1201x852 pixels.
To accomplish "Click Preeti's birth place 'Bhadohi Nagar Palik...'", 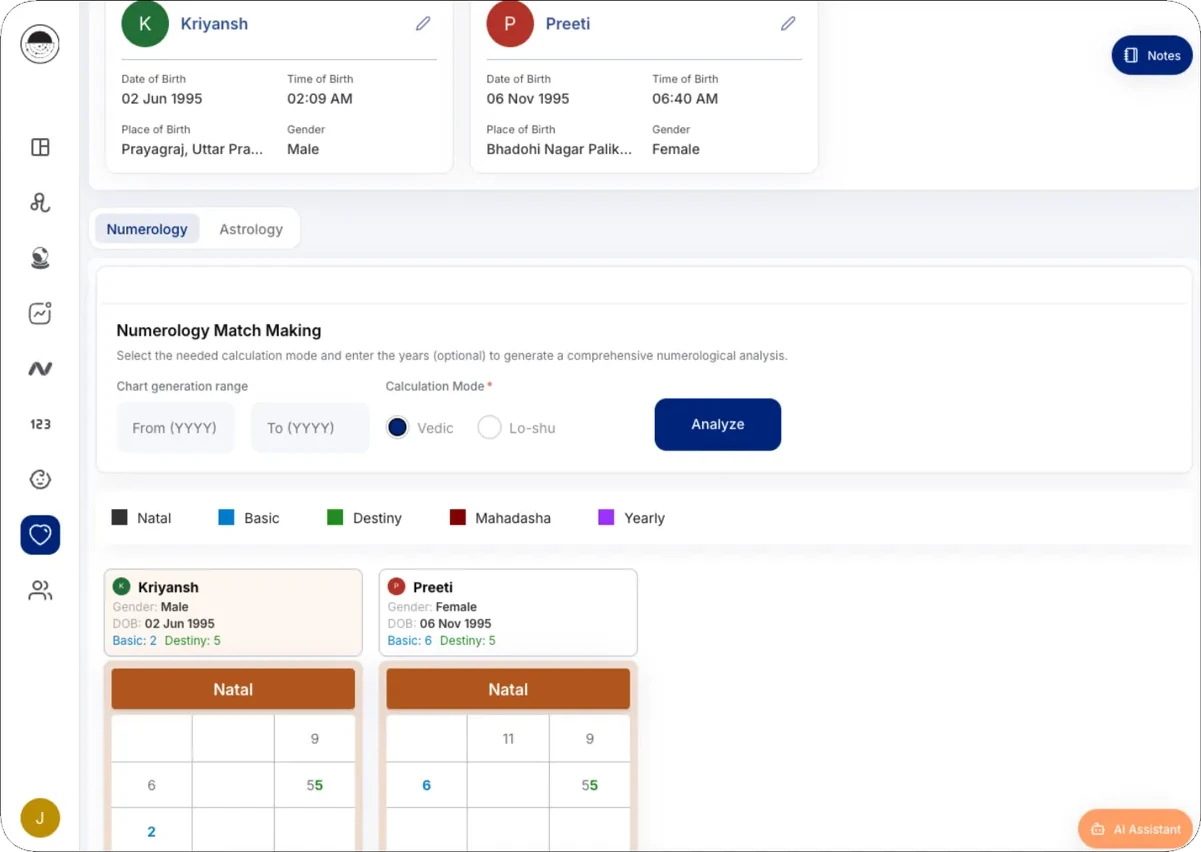I will [x=560, y=149].
